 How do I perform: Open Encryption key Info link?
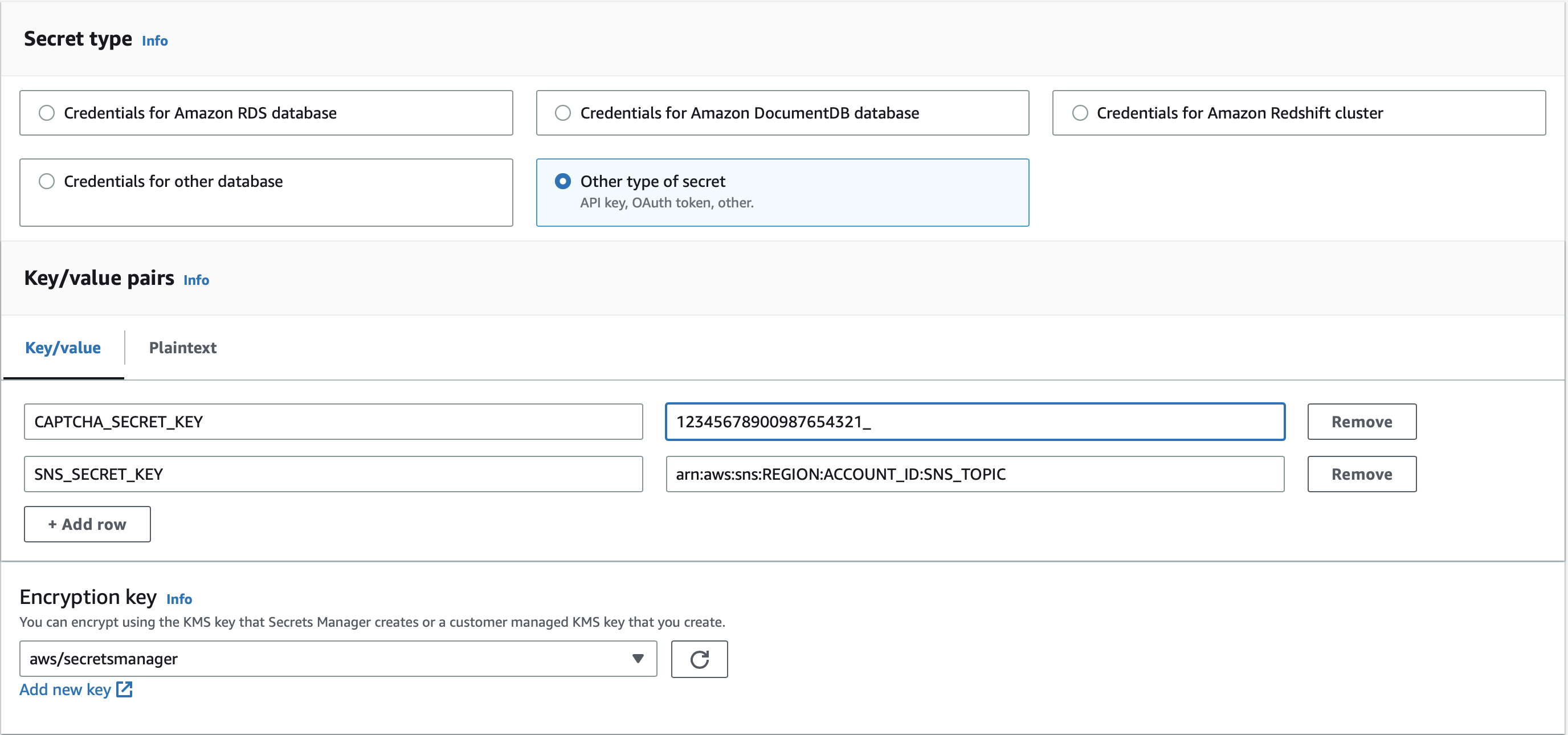(179, 599)
